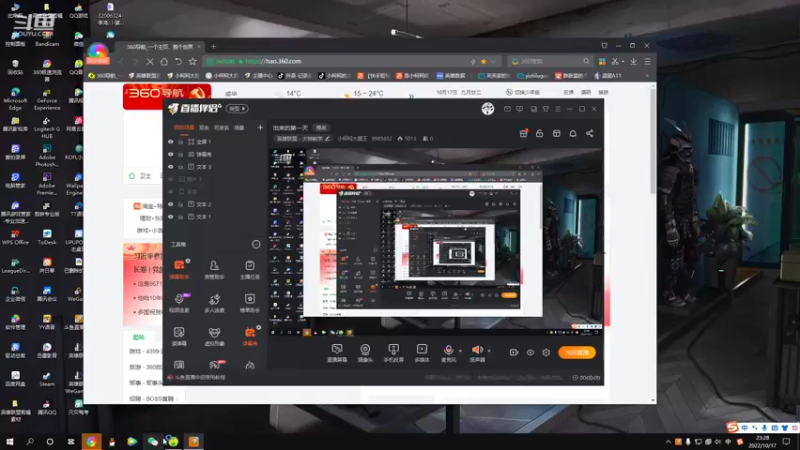Switch to the fourth scene tab
The height and width of the screenshot is (450, 800).
coord(239,128)
